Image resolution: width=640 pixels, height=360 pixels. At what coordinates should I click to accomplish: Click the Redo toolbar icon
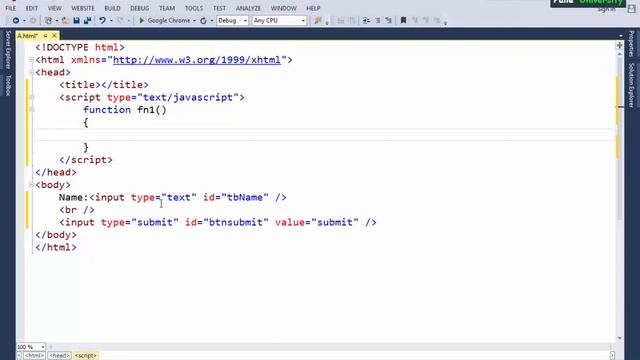tap(120, 20)
